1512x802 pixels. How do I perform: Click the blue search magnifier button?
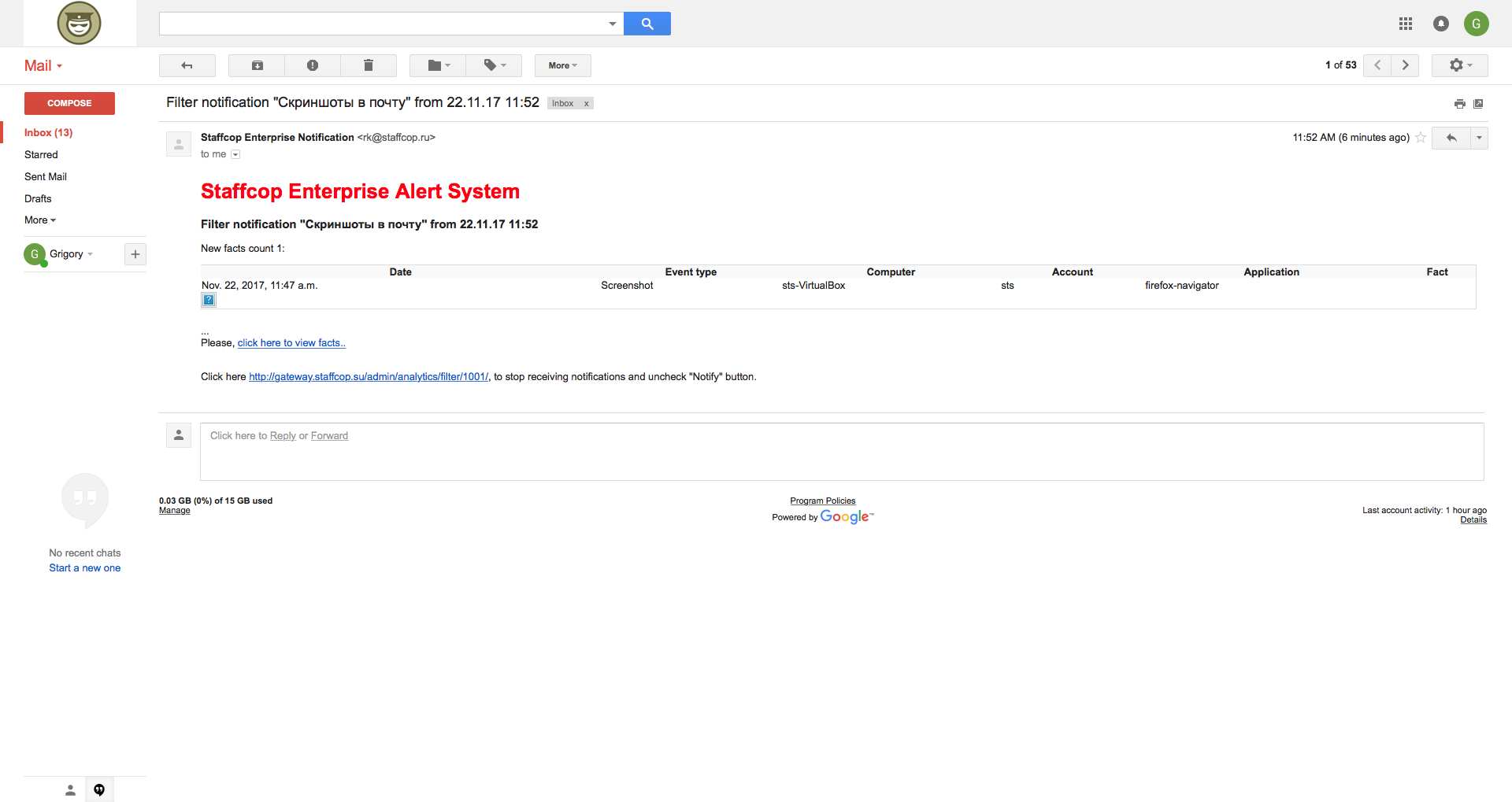(x=647, y=24)
